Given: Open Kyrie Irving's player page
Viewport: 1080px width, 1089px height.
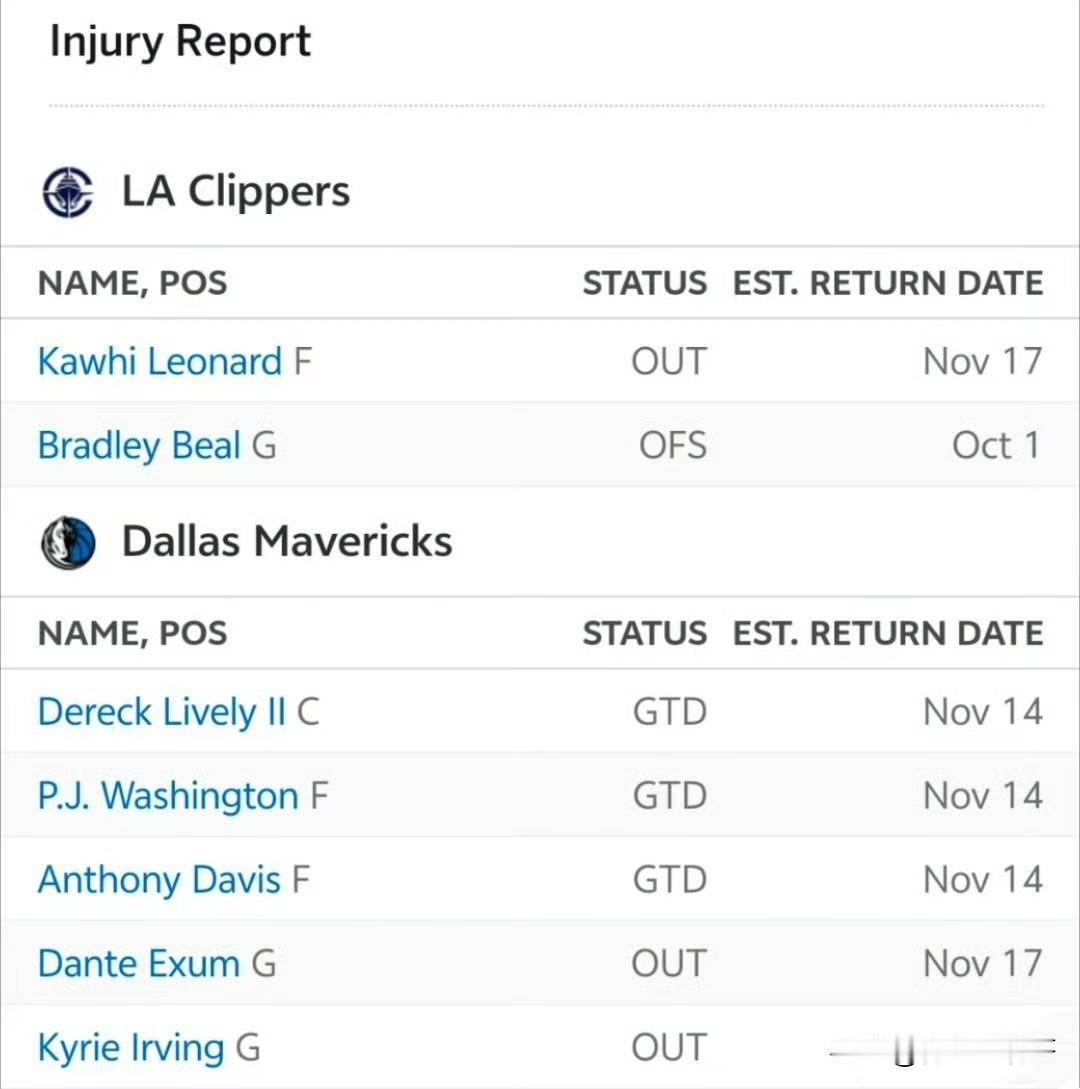Looking at the screenshot, I should [x=131, y=1048].
